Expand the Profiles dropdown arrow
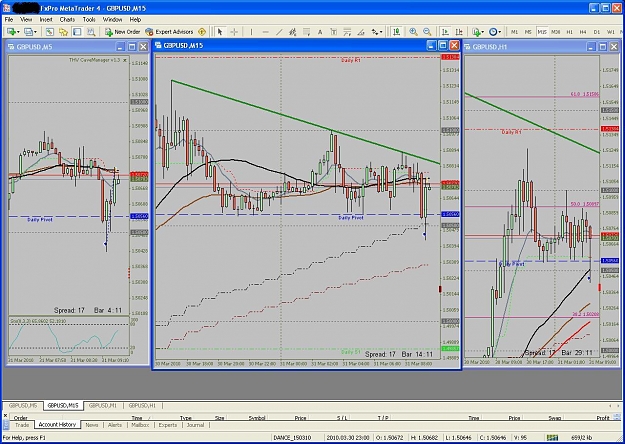 [x=35, y=32]
